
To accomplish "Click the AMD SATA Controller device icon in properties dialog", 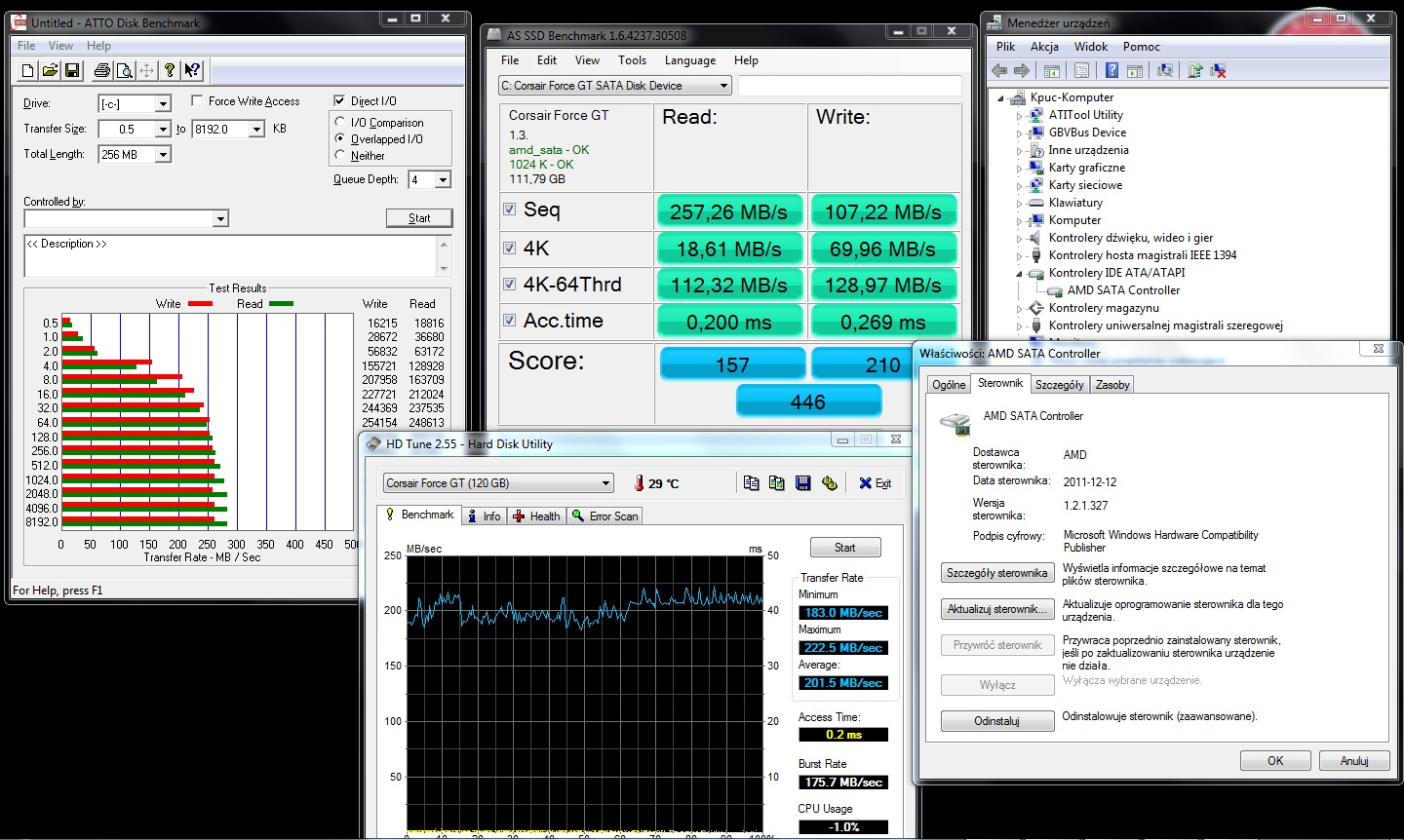I will (956, 424).
